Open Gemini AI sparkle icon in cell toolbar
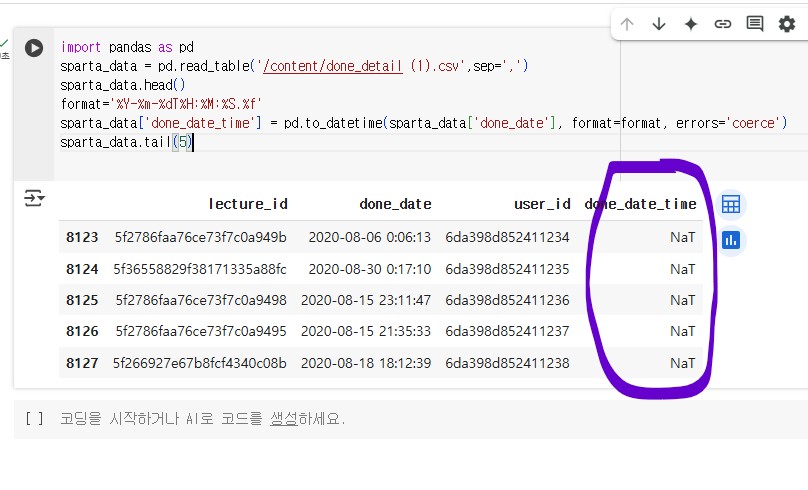Image resolution: width=808 pixels, height=490 pixels. 691,24
